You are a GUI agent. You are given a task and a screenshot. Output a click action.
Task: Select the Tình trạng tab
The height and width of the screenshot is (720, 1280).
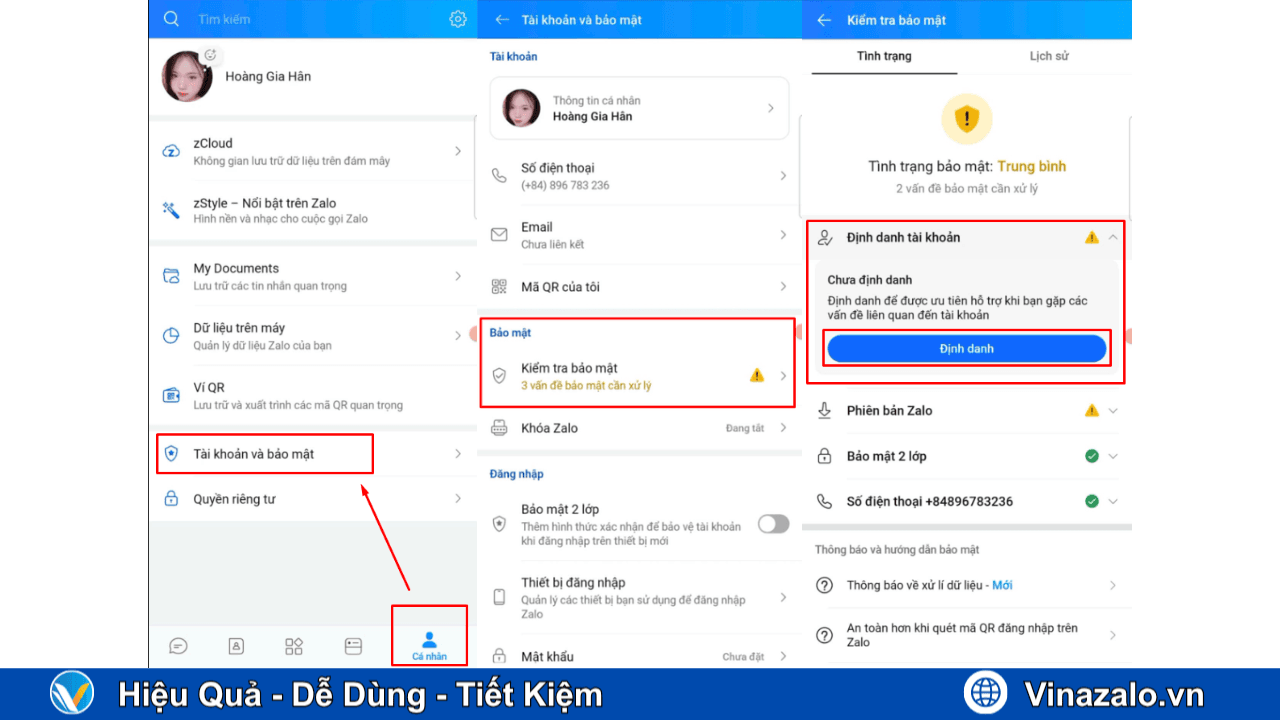click(x=884, y=56)
